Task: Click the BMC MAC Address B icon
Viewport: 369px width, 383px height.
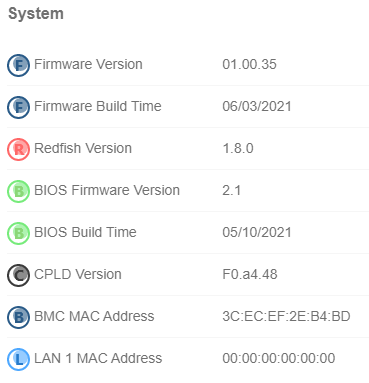Action: (18, 317)
